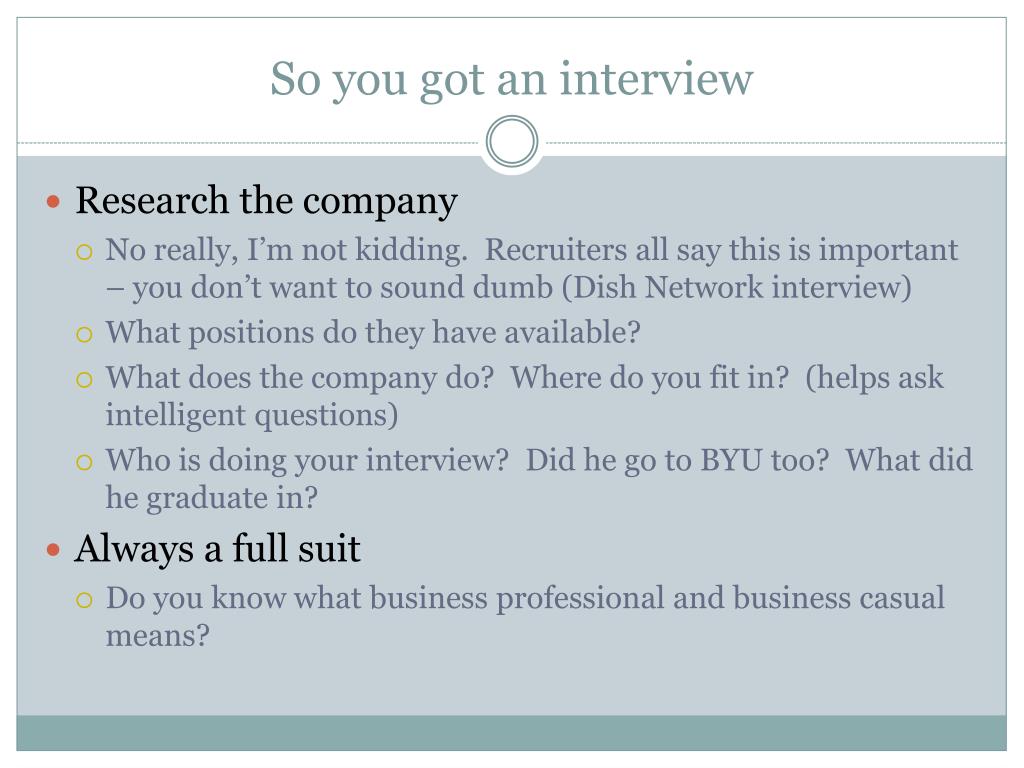Click the text "What positions do they have available?"

tap(373, 333)
